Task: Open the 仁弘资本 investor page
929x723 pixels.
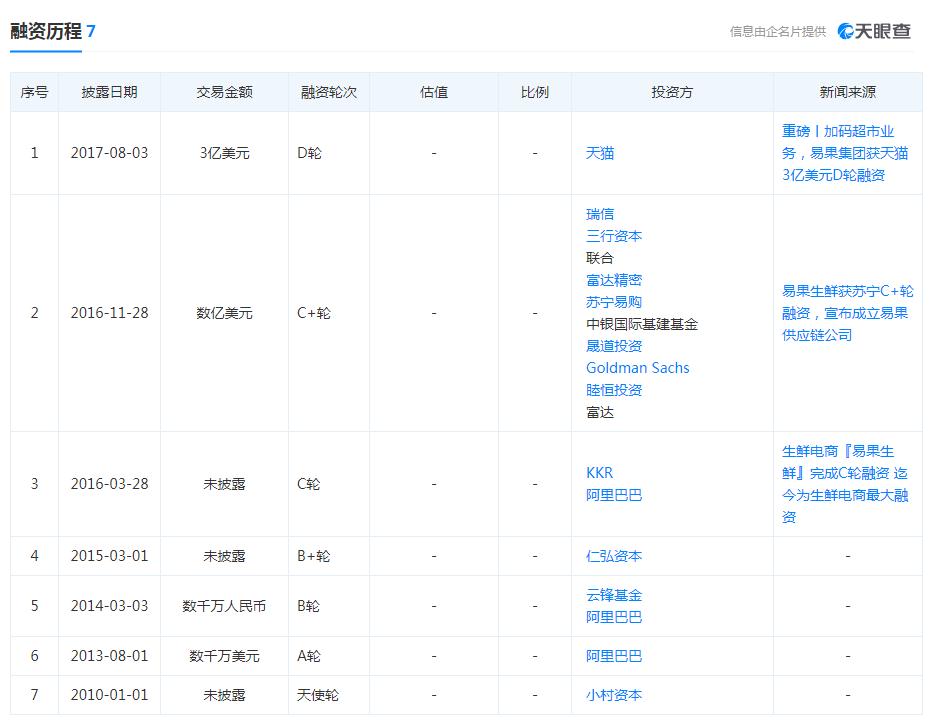Action: click(x=613, y=557)
